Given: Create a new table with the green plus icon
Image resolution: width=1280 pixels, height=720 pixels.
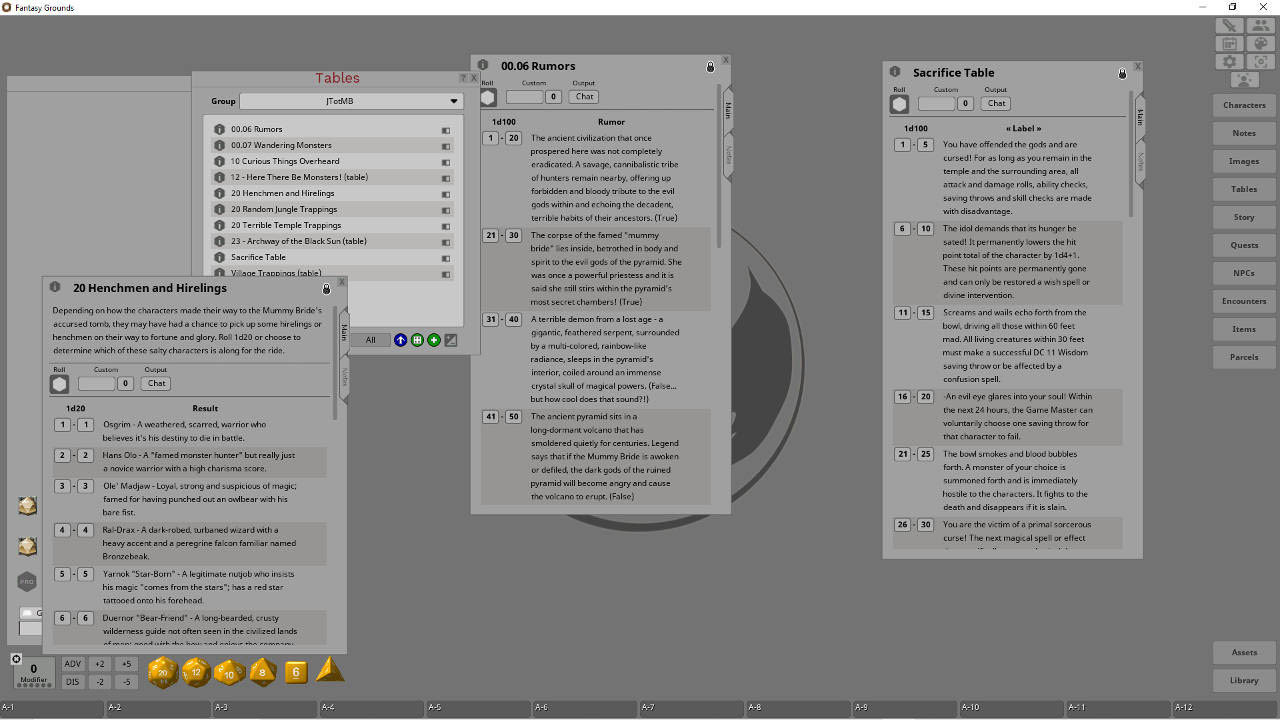Looking at the screenshot, I should (433, 340).
